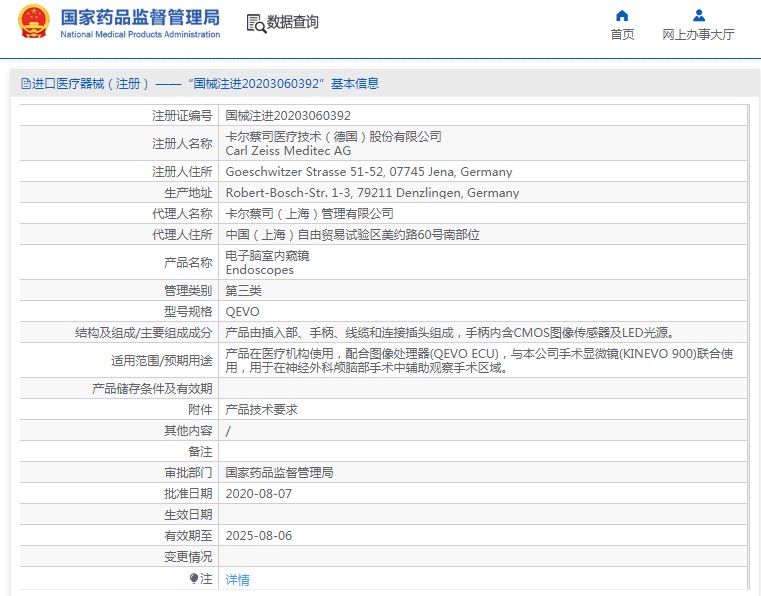Click the 适用范围/预期用途 label
Viewport: 761px width, 596px height.
(162, 361)
